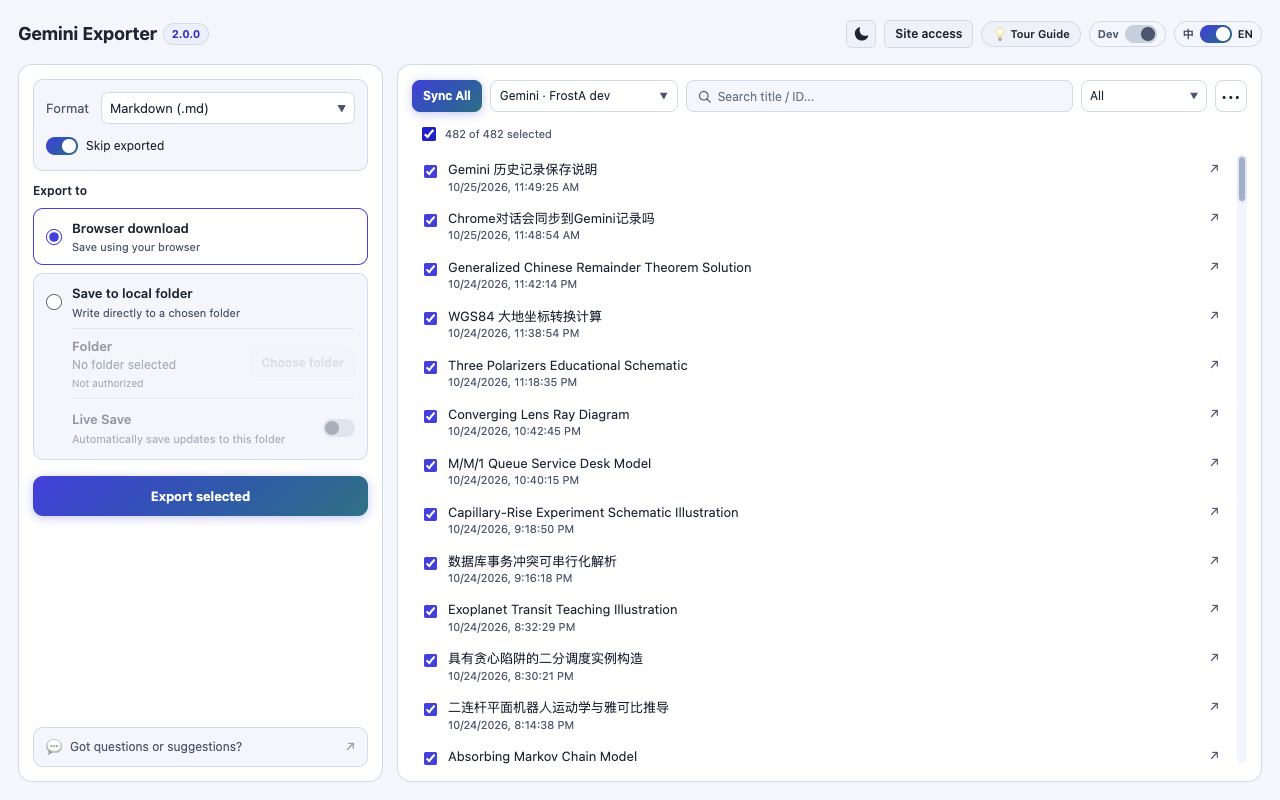1280x800 pixels.
Task: Open 'WGS84 大地坐标转换计算' external link icon
Action: click(1214, 316)
